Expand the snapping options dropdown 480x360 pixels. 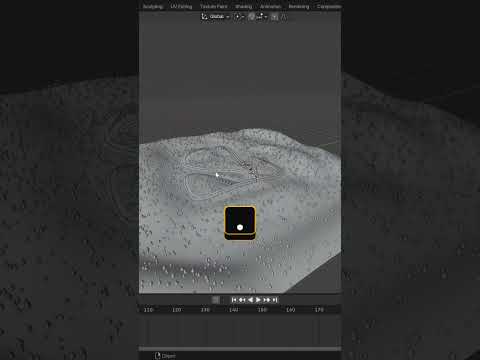(262, 17)
